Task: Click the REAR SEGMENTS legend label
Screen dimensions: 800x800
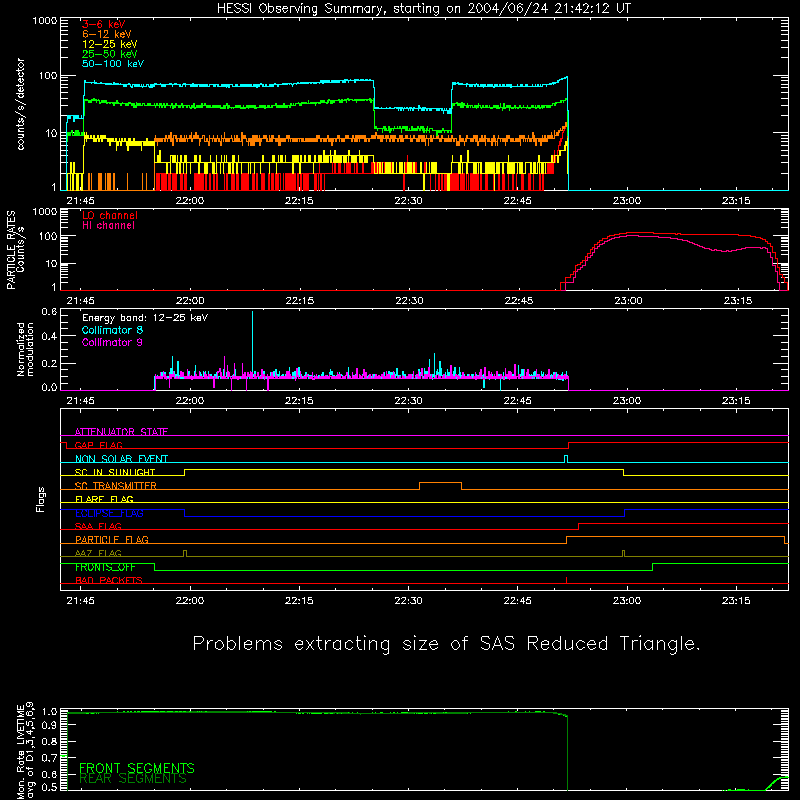Action: [133, 779]
